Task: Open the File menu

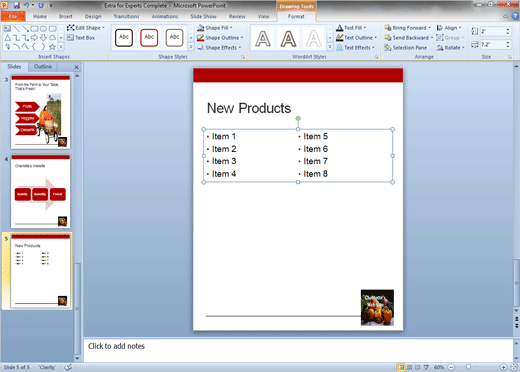Action: click(13, 16)
